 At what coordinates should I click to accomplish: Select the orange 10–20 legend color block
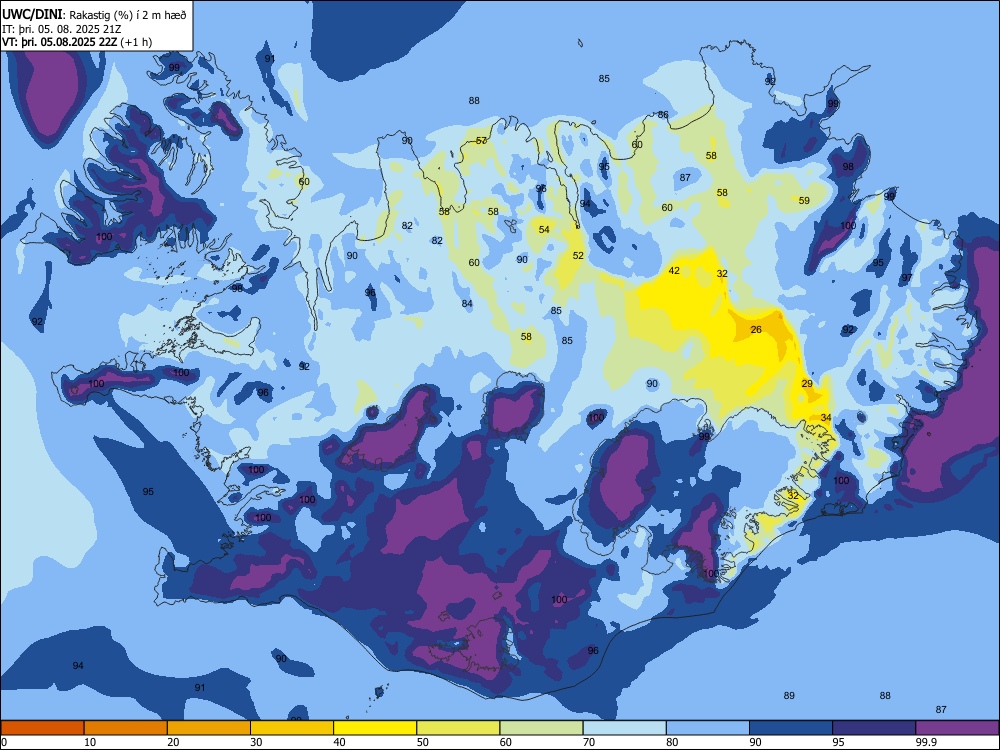click(x=126, y=728)
